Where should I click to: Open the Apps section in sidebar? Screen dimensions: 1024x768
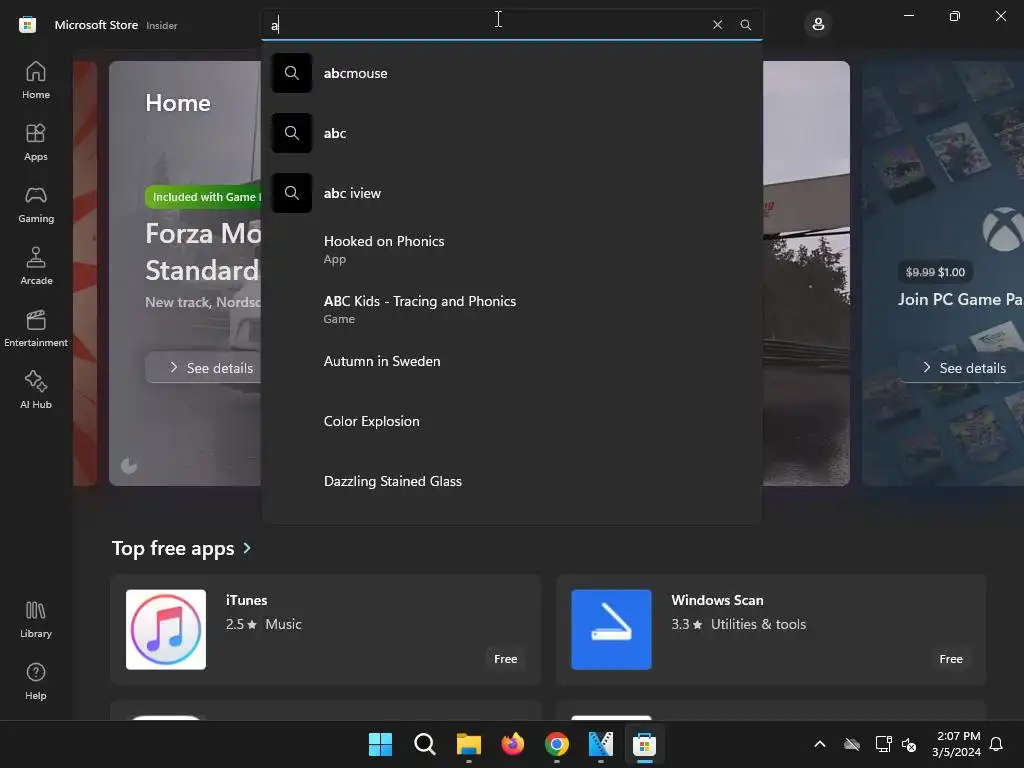(x=36, y=142)
